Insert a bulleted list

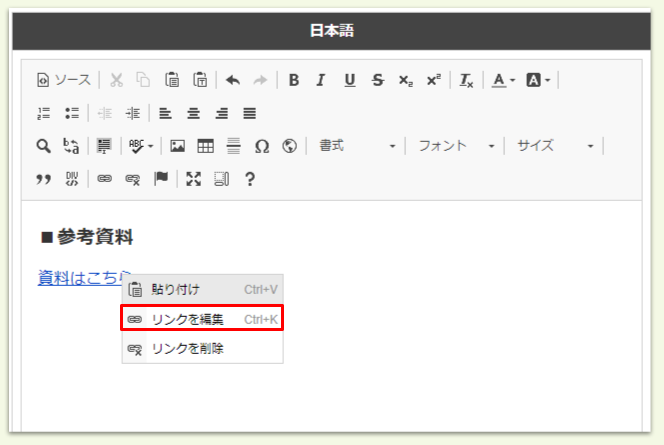coord(72,113)
